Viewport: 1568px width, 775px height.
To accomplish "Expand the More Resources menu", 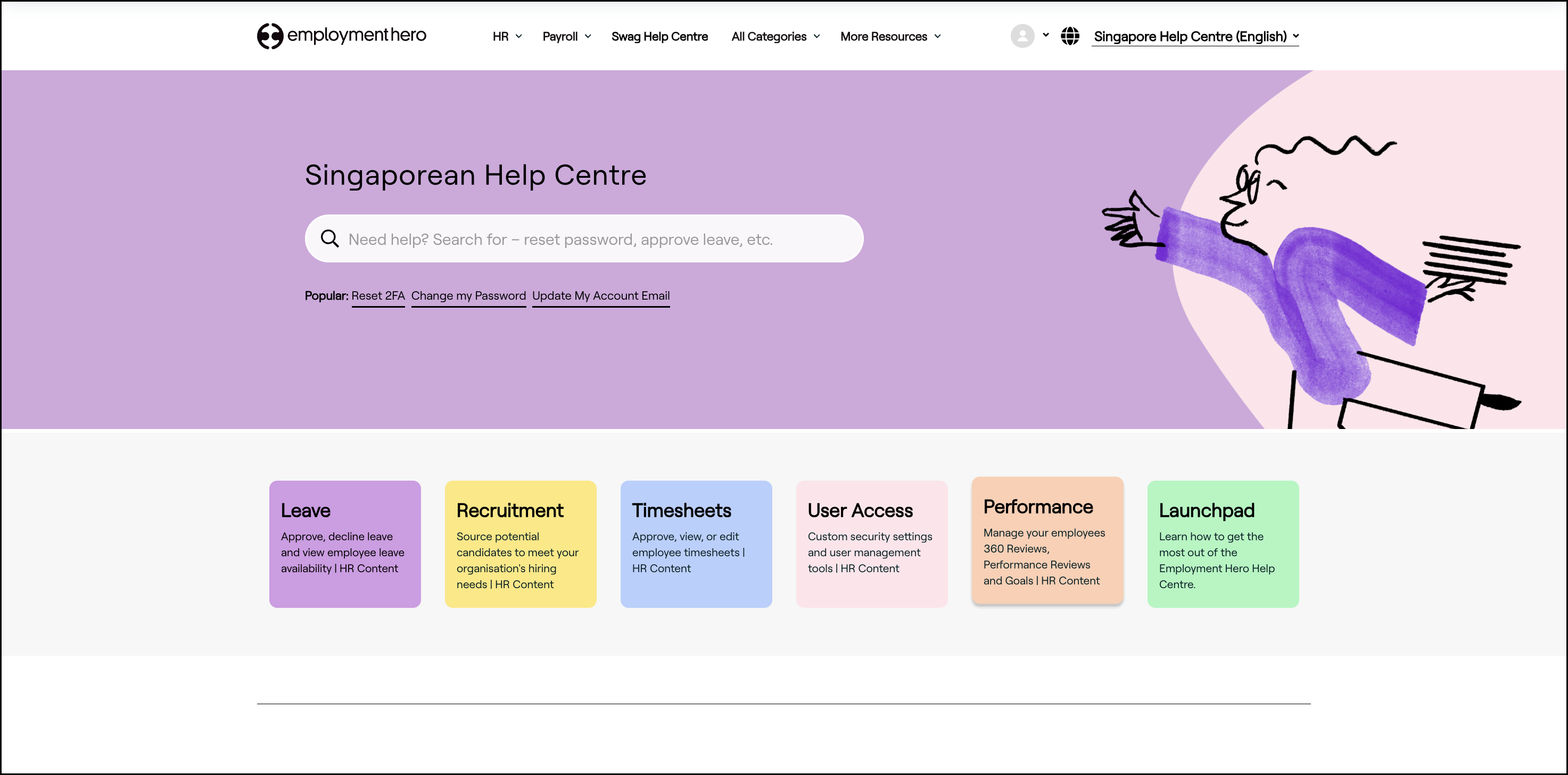I will (x=890, y=37).
